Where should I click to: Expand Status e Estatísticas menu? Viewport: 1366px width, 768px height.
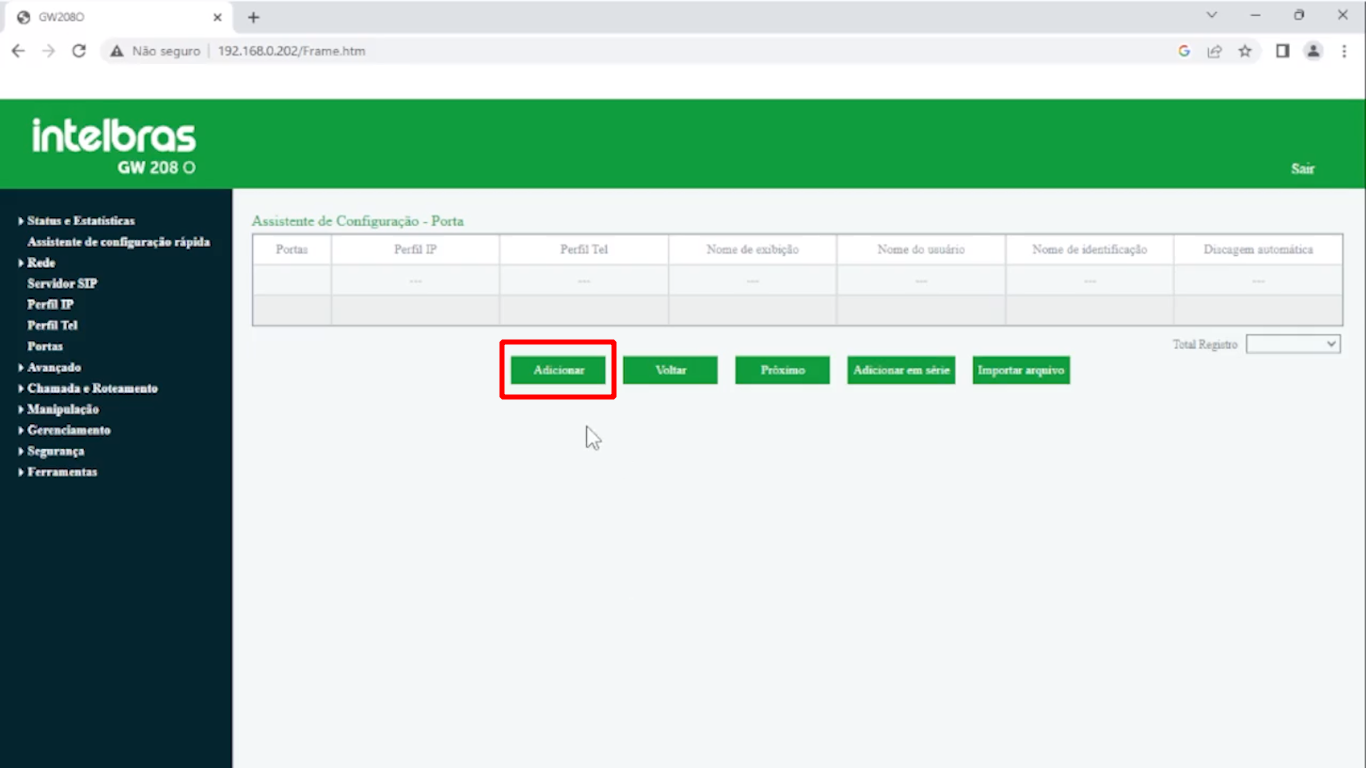click(80, 221)
